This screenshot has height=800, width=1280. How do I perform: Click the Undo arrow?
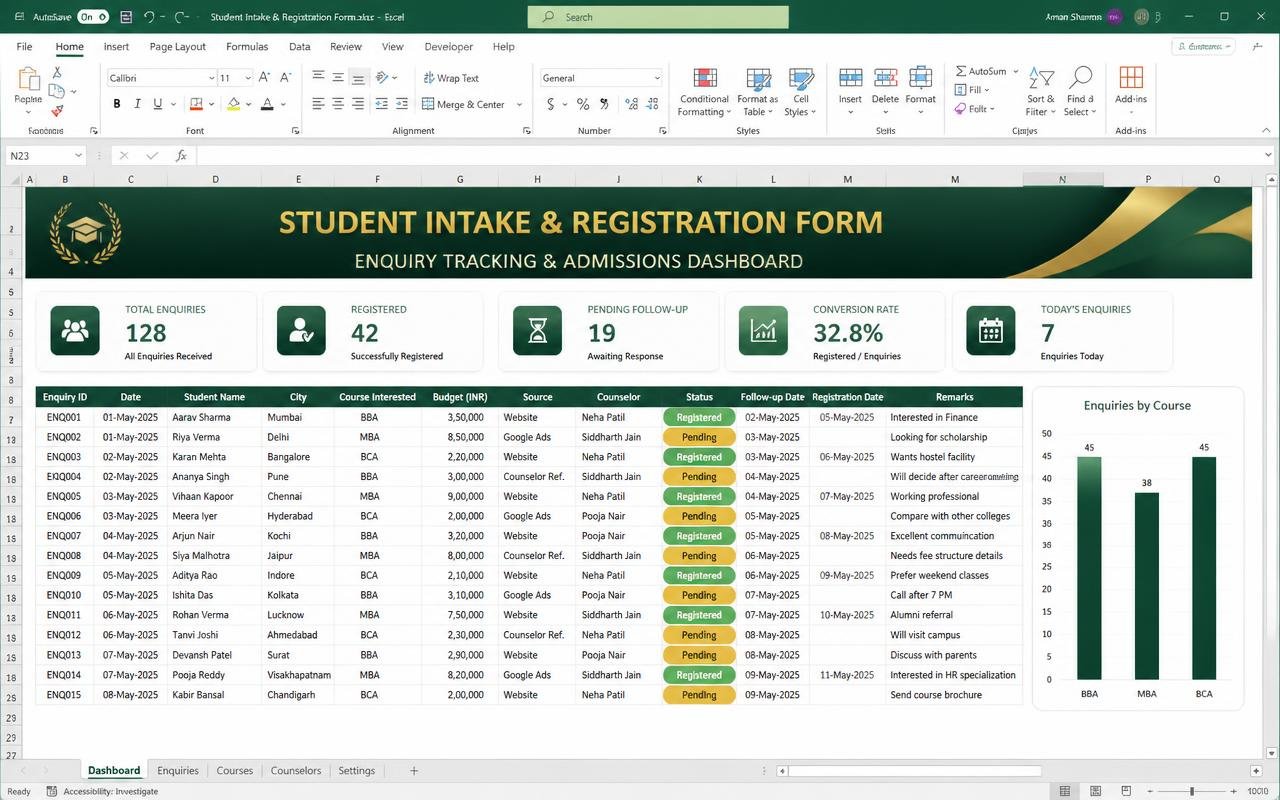pos(149,17)
